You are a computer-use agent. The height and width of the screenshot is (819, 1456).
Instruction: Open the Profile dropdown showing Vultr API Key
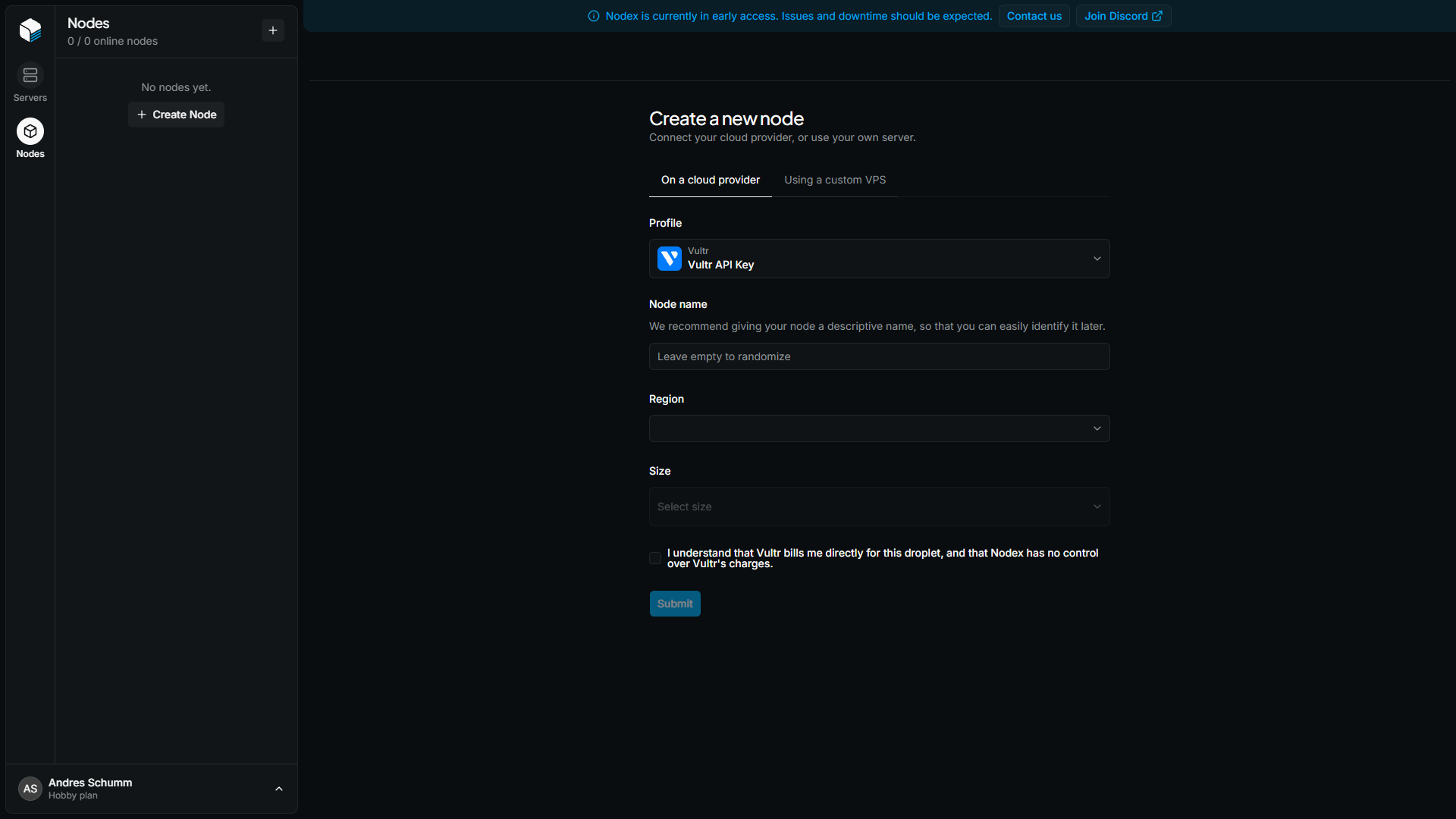(x=880, y=259)
